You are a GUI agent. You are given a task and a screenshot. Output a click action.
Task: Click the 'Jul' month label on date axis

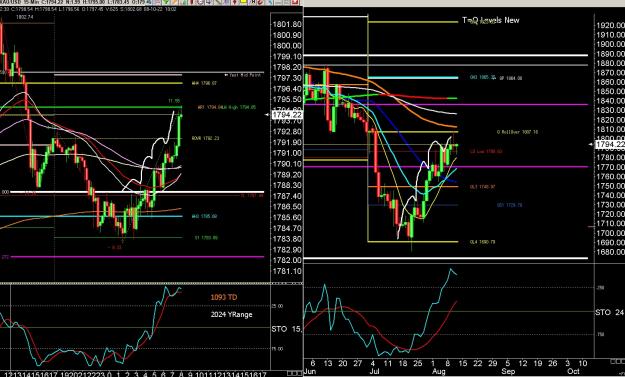point(374,371)
